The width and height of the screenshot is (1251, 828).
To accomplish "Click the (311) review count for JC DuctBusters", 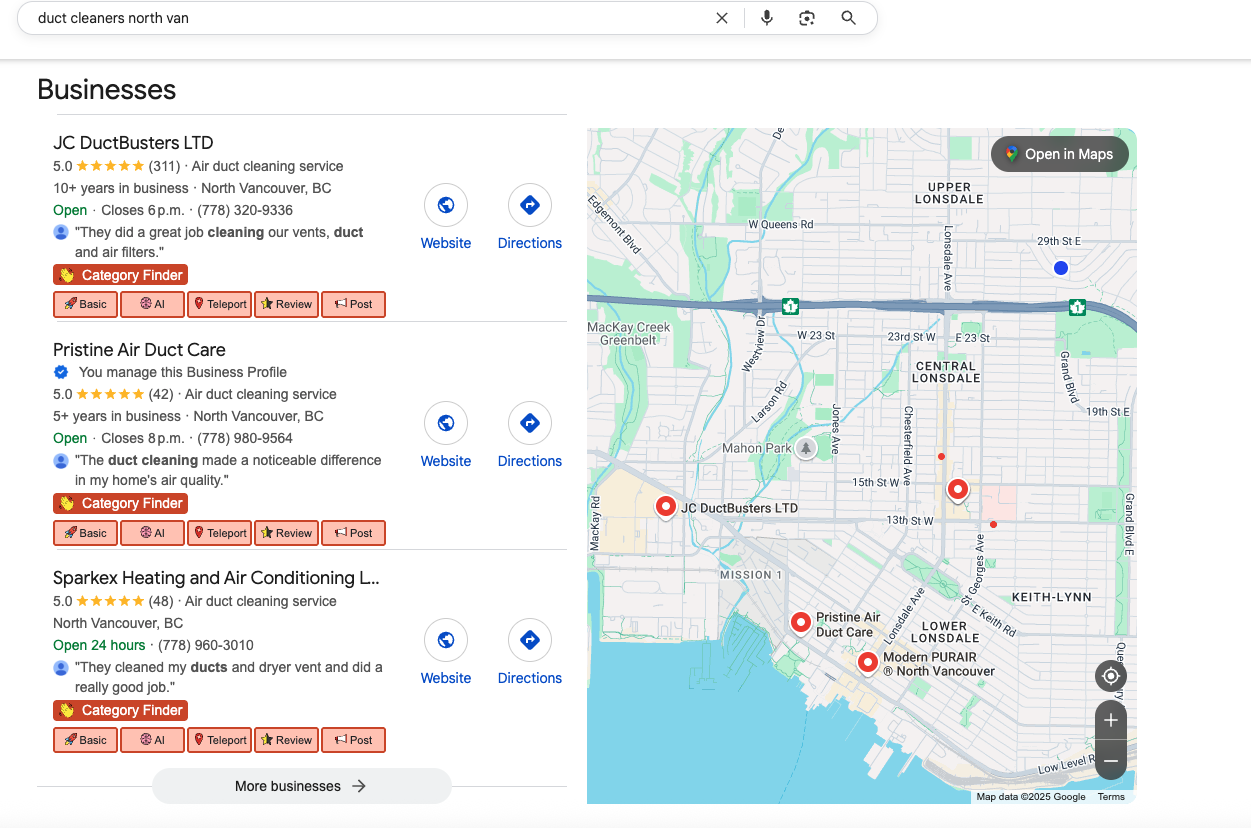I will [x=164, y=166].
